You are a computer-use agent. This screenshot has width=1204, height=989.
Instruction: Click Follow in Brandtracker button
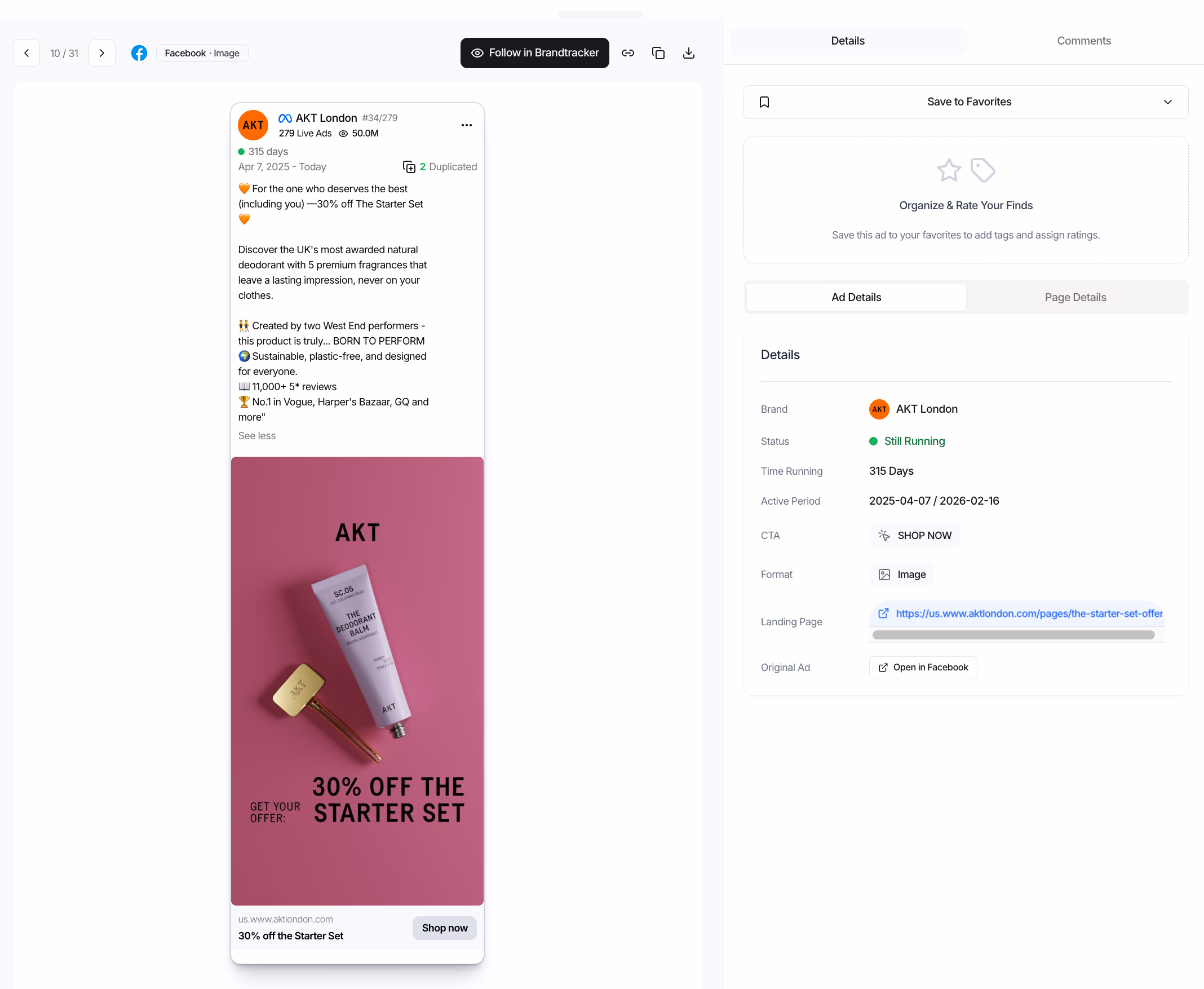coord(534,53)
